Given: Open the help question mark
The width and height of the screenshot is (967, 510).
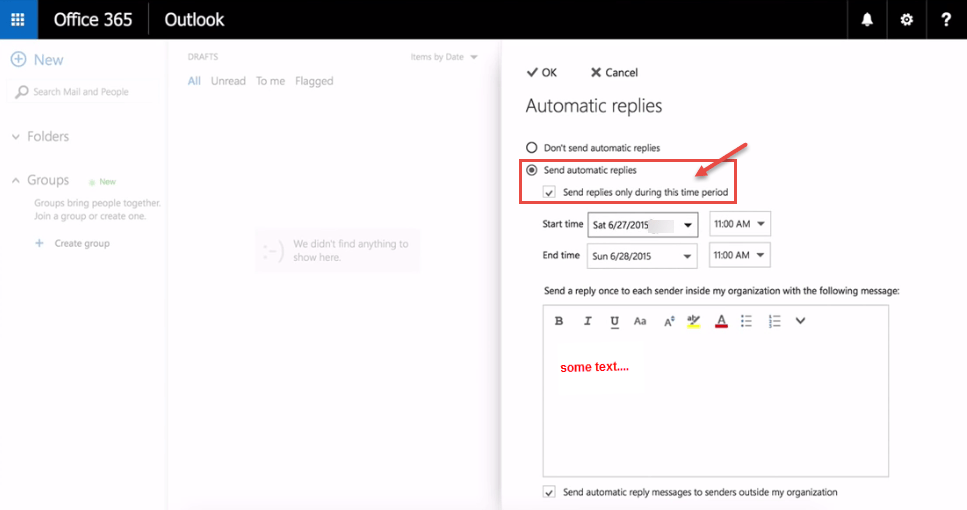Looking at the screenshot, I should (x=946, y=19).
